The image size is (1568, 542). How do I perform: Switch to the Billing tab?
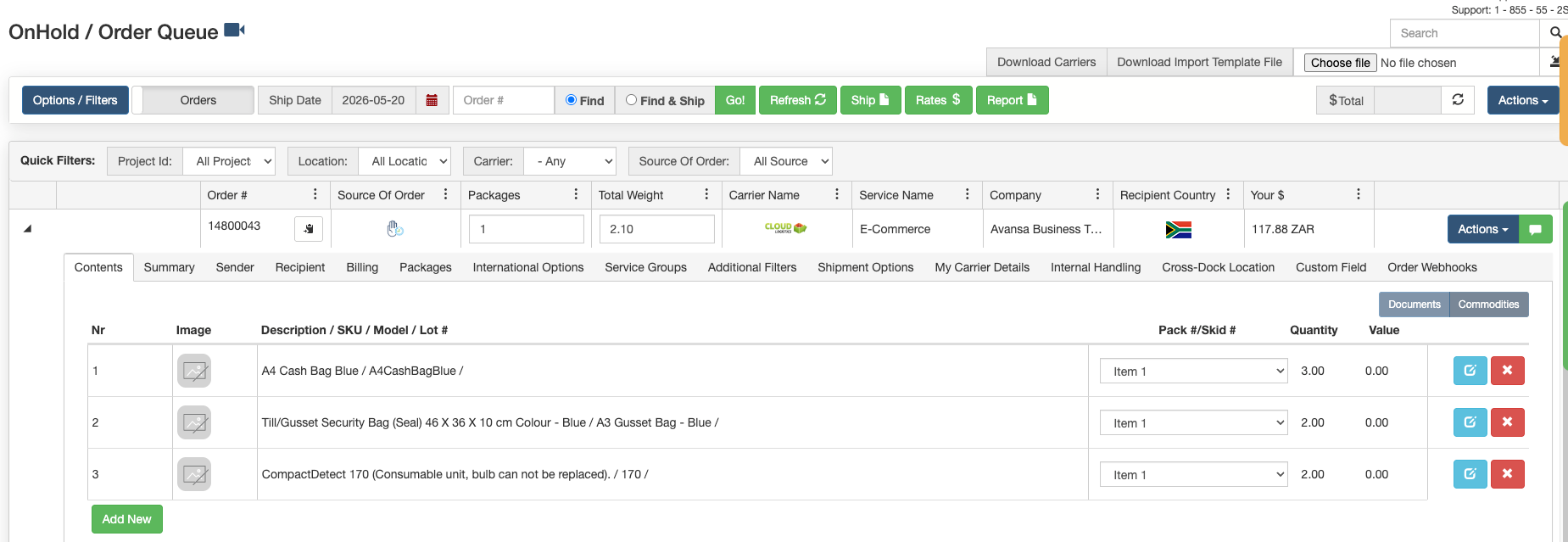pyautogui.click(x=362, y=267)
